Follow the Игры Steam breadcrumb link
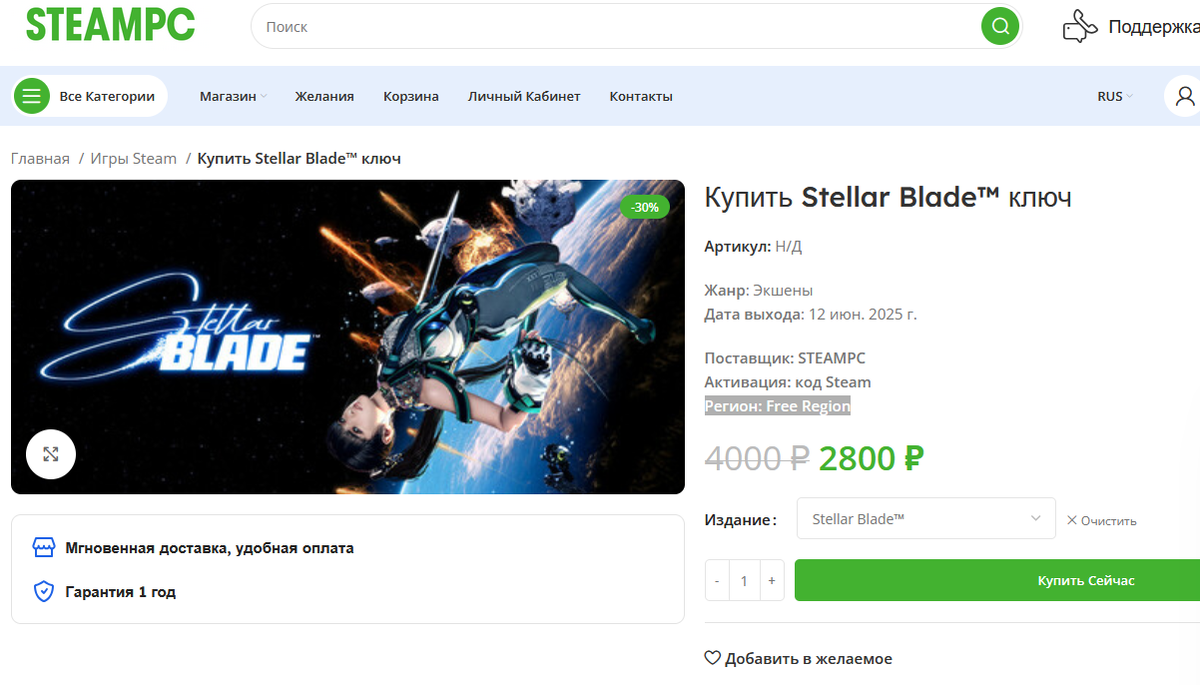Image resolution: width=1200 pixels, height=685 pixels. 133,158
